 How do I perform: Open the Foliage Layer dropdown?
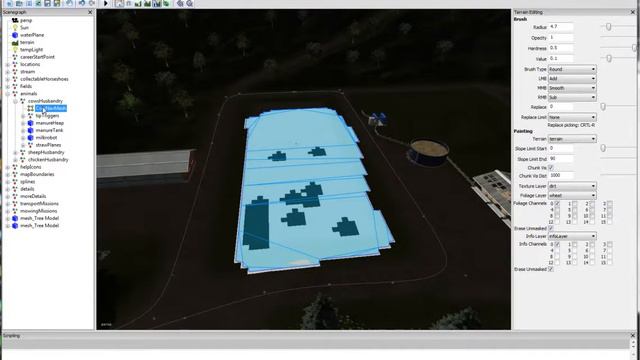572,196
